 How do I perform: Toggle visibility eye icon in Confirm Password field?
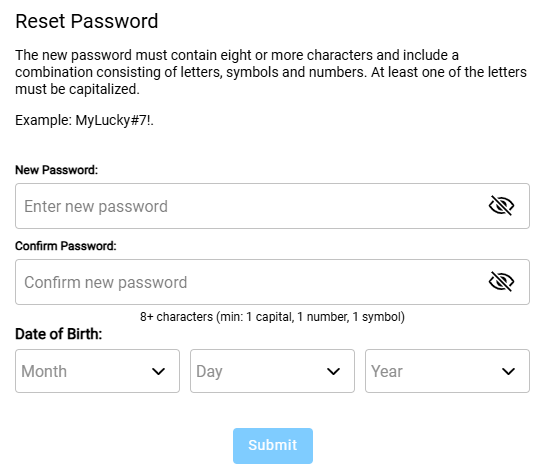point(501,282)
